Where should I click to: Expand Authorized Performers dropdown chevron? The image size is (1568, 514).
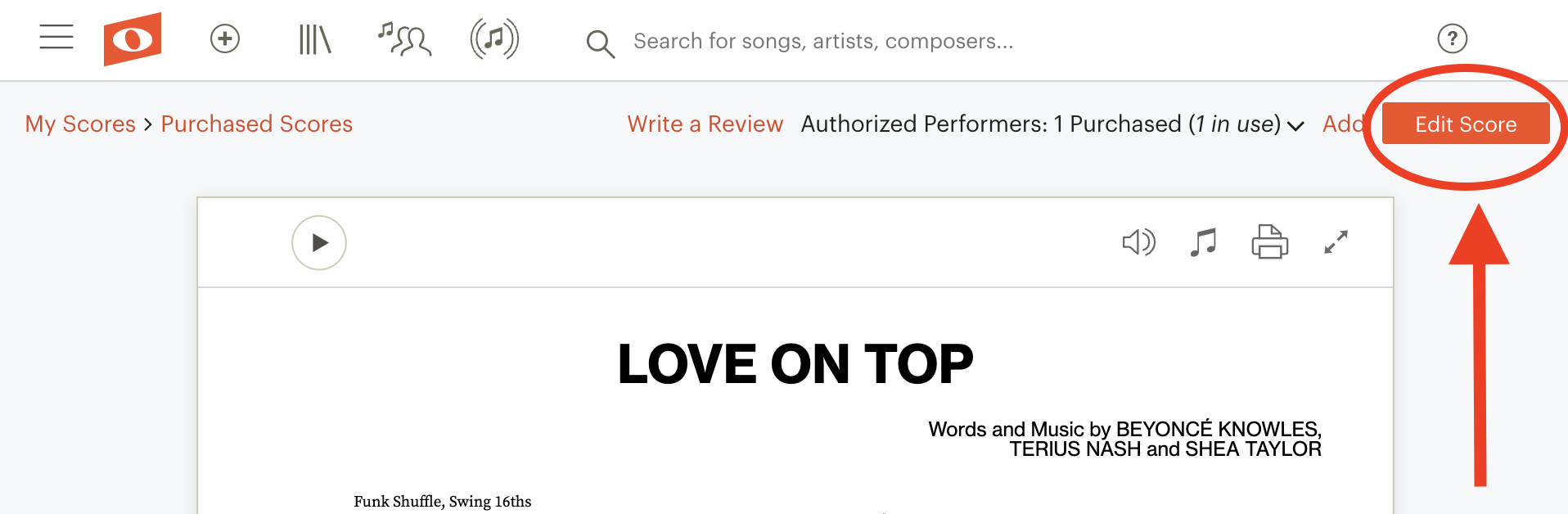point(1295,126)
